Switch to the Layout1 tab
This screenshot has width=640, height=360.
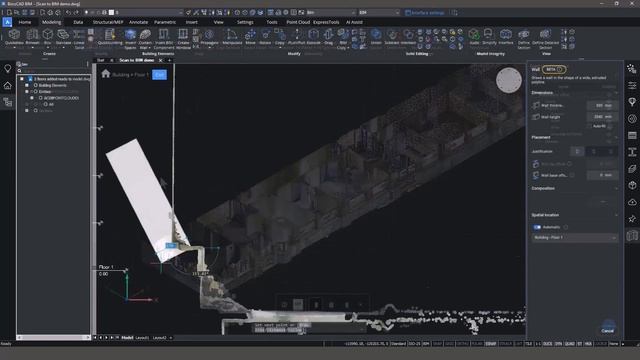coord(142,338)
